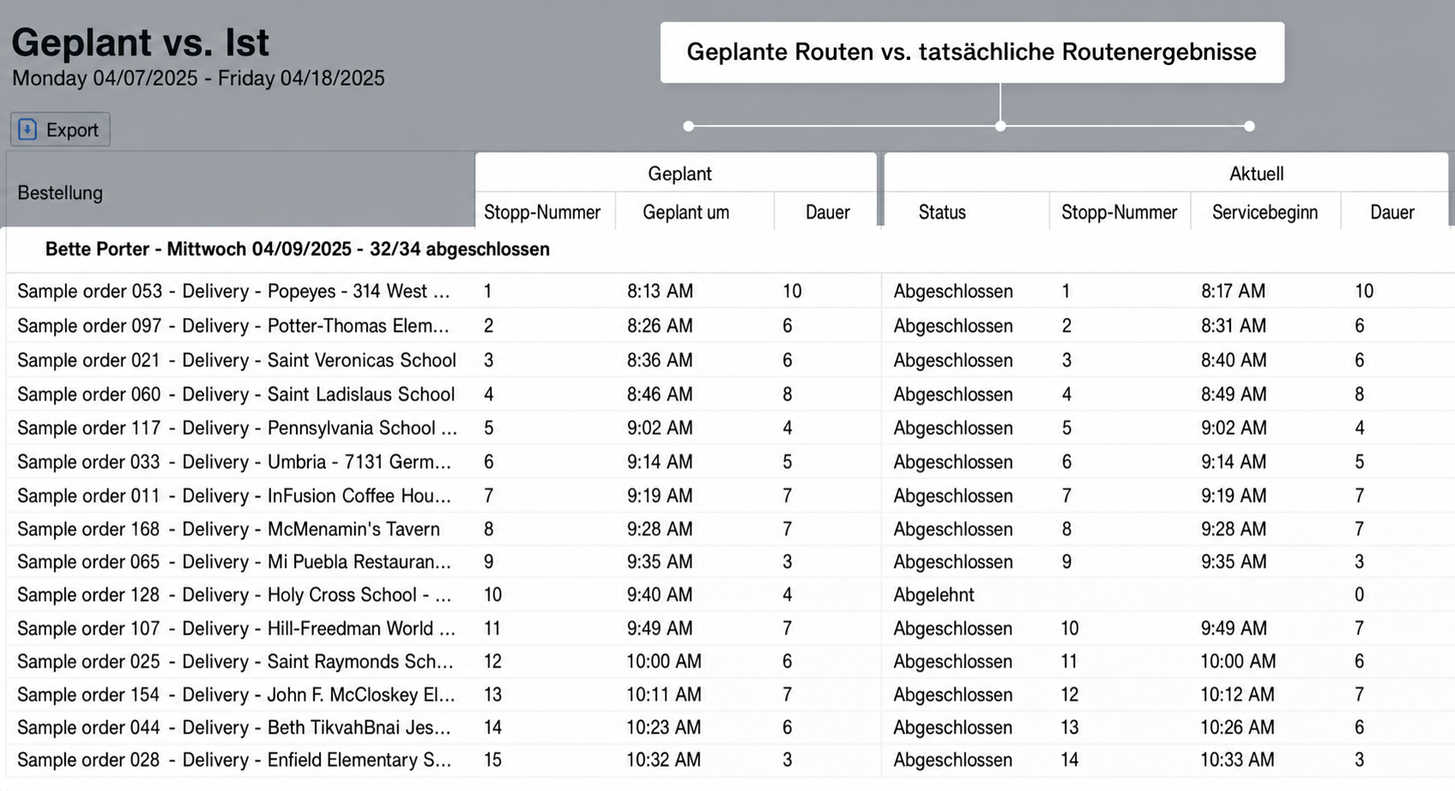Click the Servicebeginn column header
This screenshot has width=1455, height=791.
1265,212
